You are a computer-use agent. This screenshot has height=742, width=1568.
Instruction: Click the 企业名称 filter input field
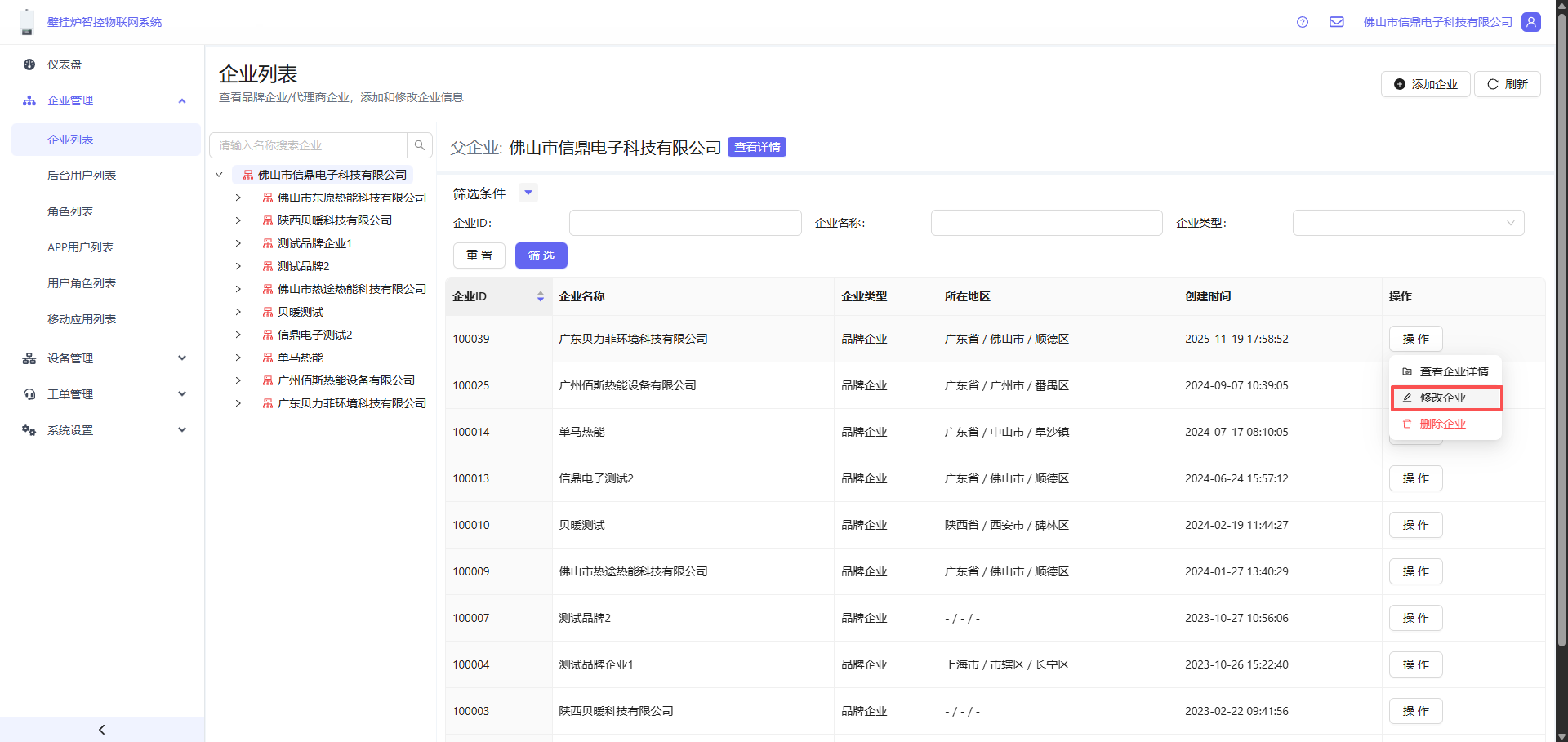pos(1046,223)
